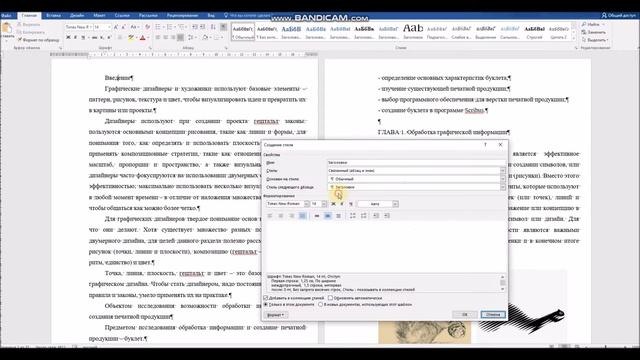Increase font size with the ribbon grow icon
The image size is (640, 360).
coord(116,27)
